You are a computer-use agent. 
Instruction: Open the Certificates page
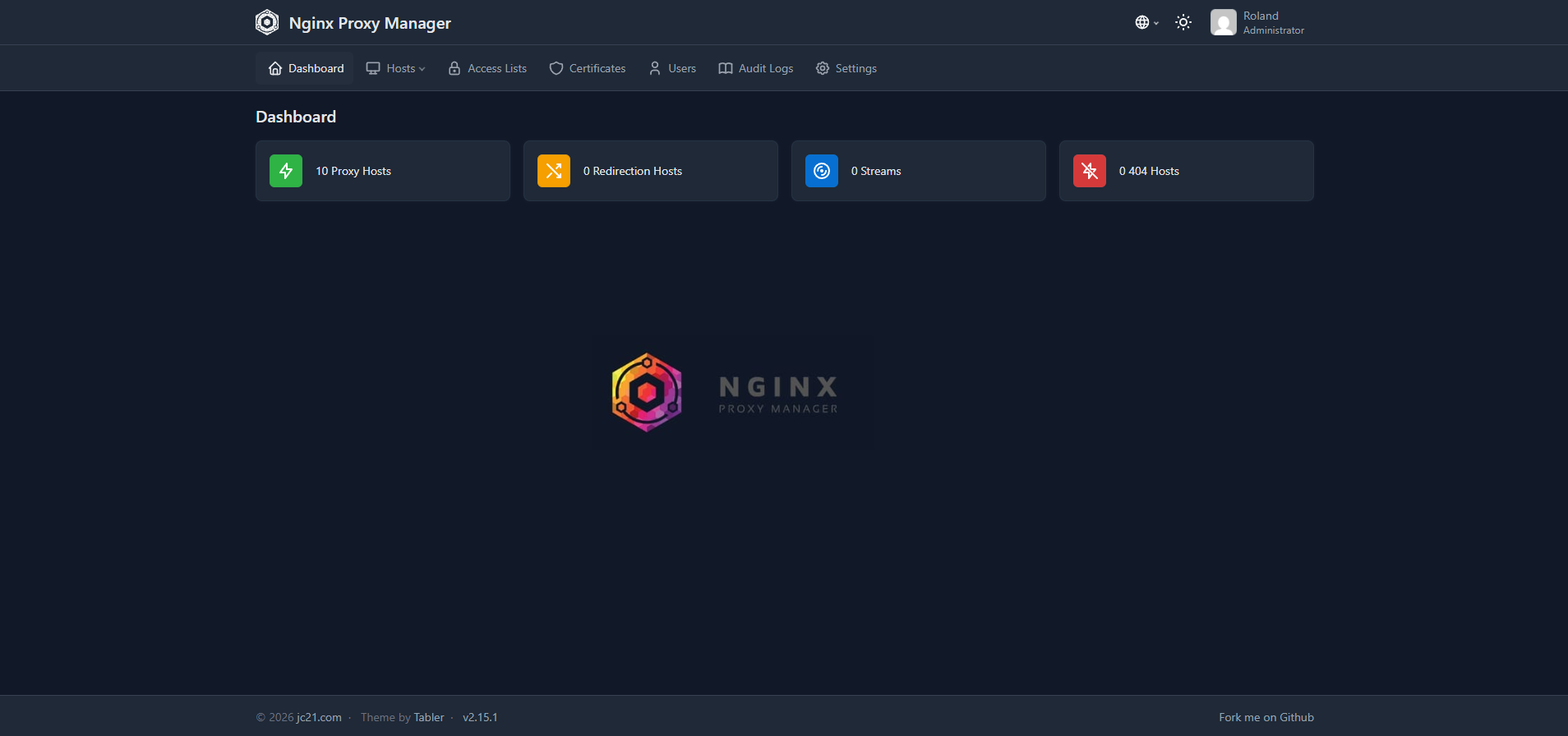tap(588, 68)
